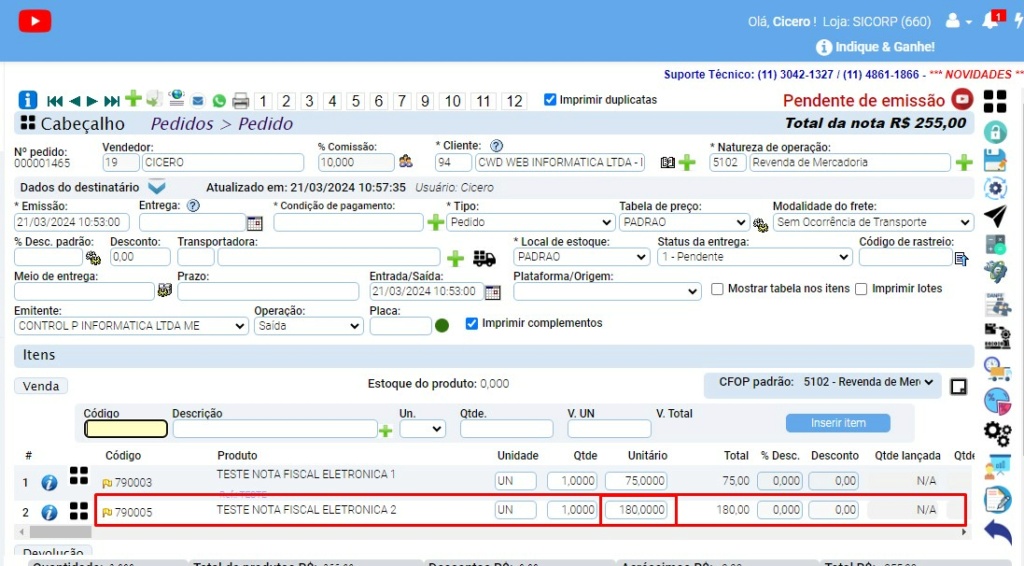Click the Descrição item input field
Viewport: 1024px width, 566px height.
click(x=275, y=429)
